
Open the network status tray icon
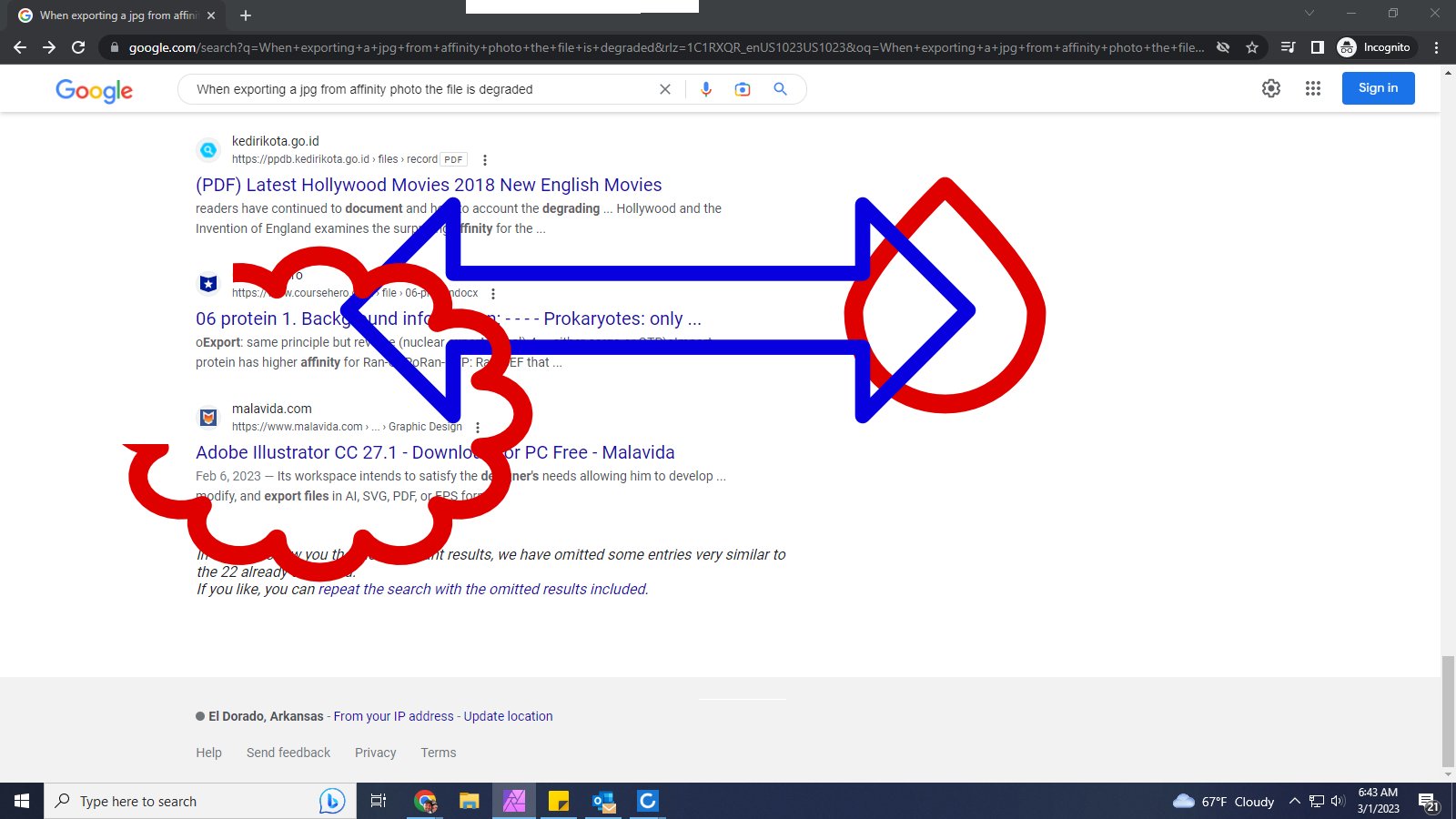[1317, 802]
